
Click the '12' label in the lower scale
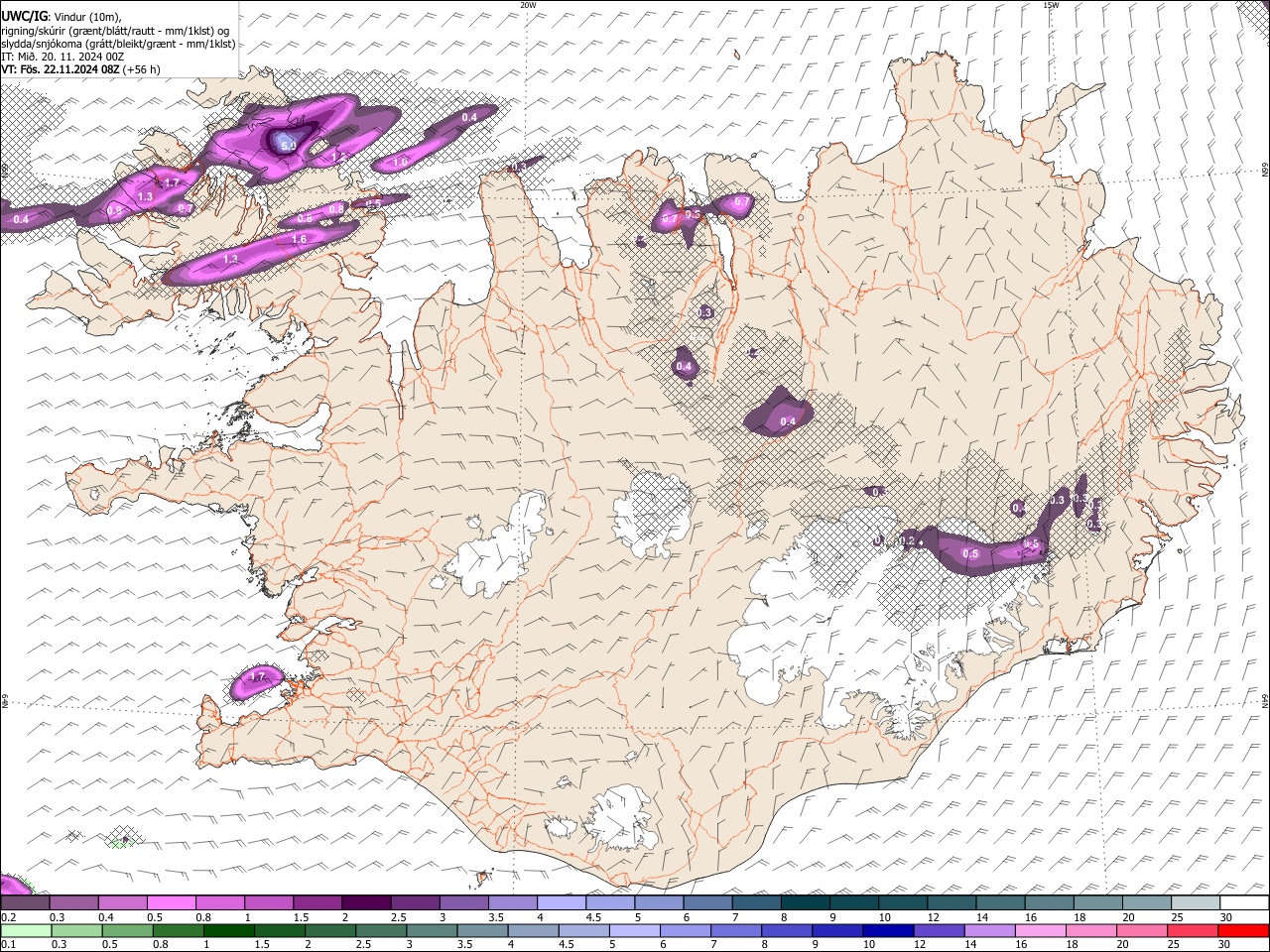[919, 945]
